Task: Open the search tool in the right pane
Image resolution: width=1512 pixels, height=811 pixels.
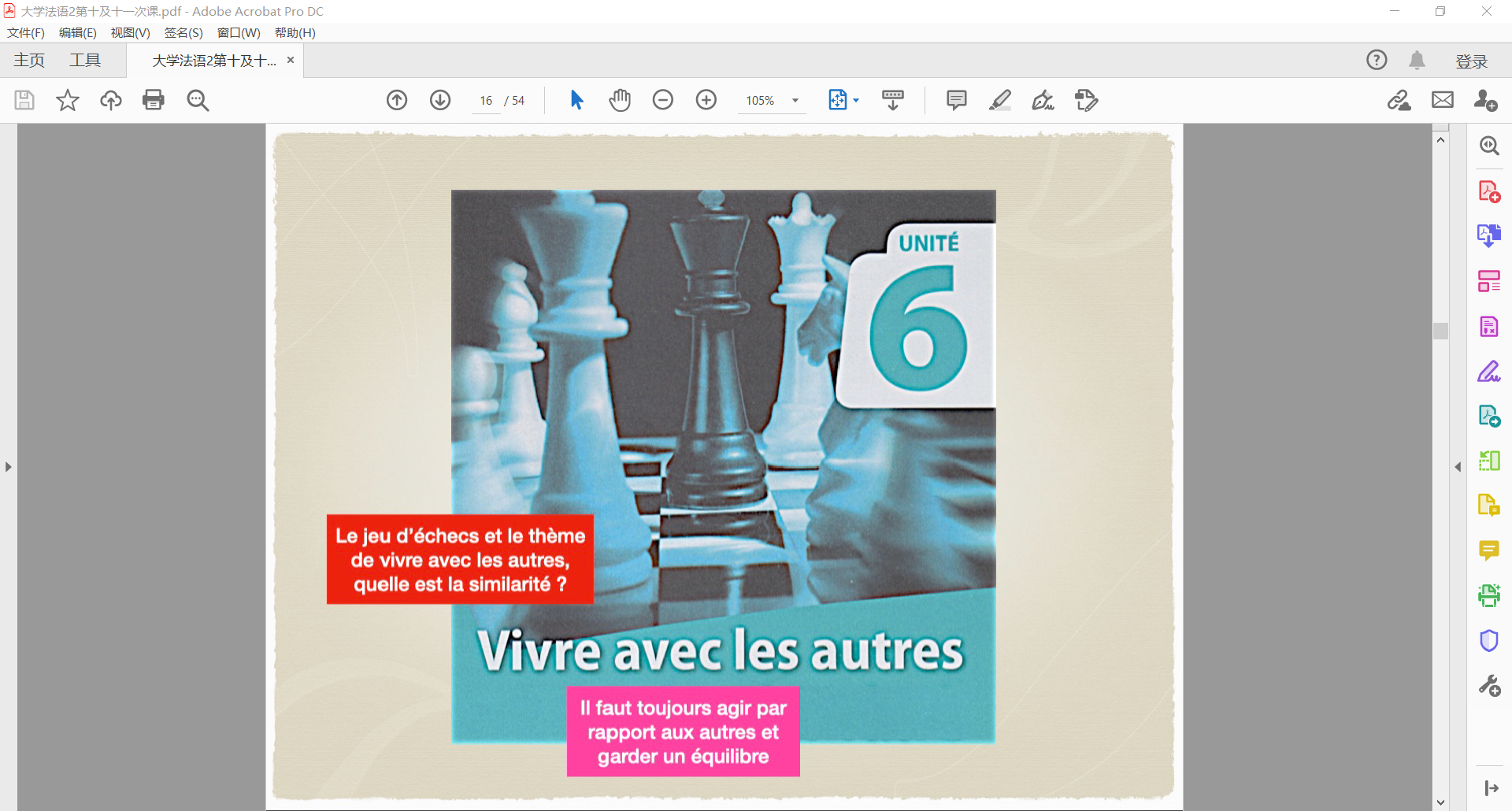Action: coord(1489,146)
